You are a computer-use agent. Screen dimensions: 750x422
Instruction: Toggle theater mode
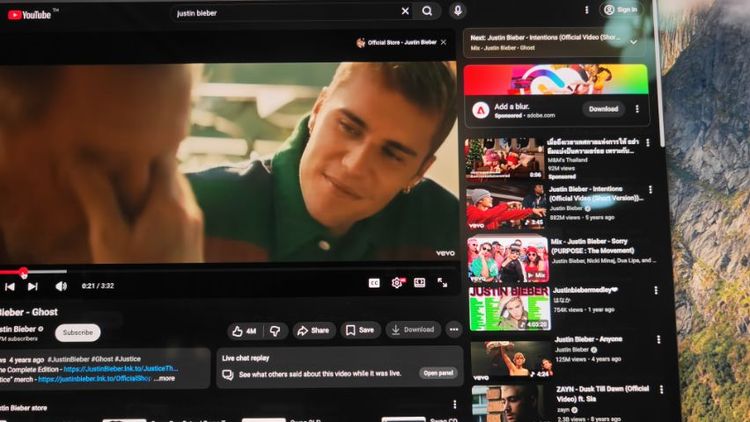pyautogui.click(x=419, y=282)
